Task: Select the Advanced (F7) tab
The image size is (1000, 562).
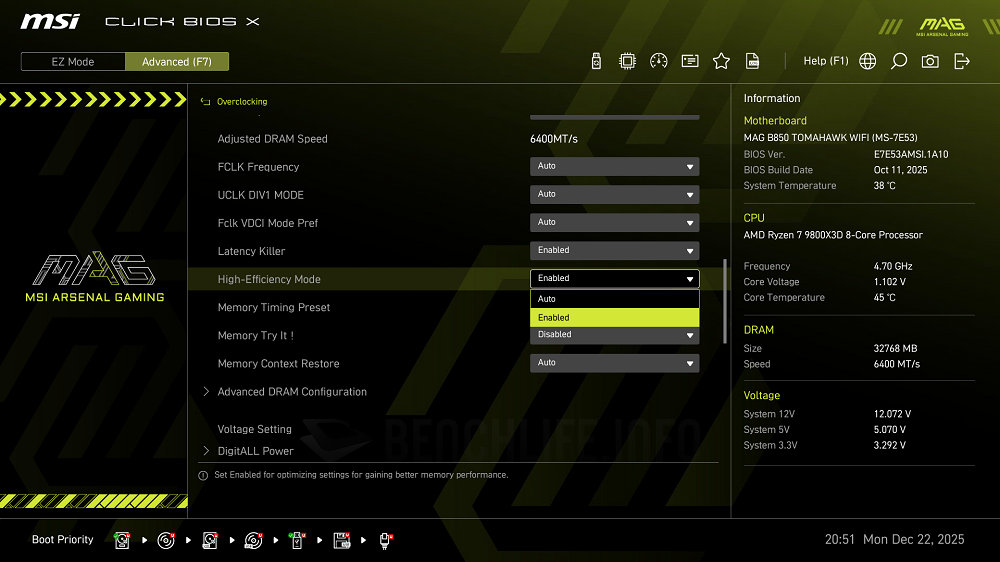Action: pos(177,62)
